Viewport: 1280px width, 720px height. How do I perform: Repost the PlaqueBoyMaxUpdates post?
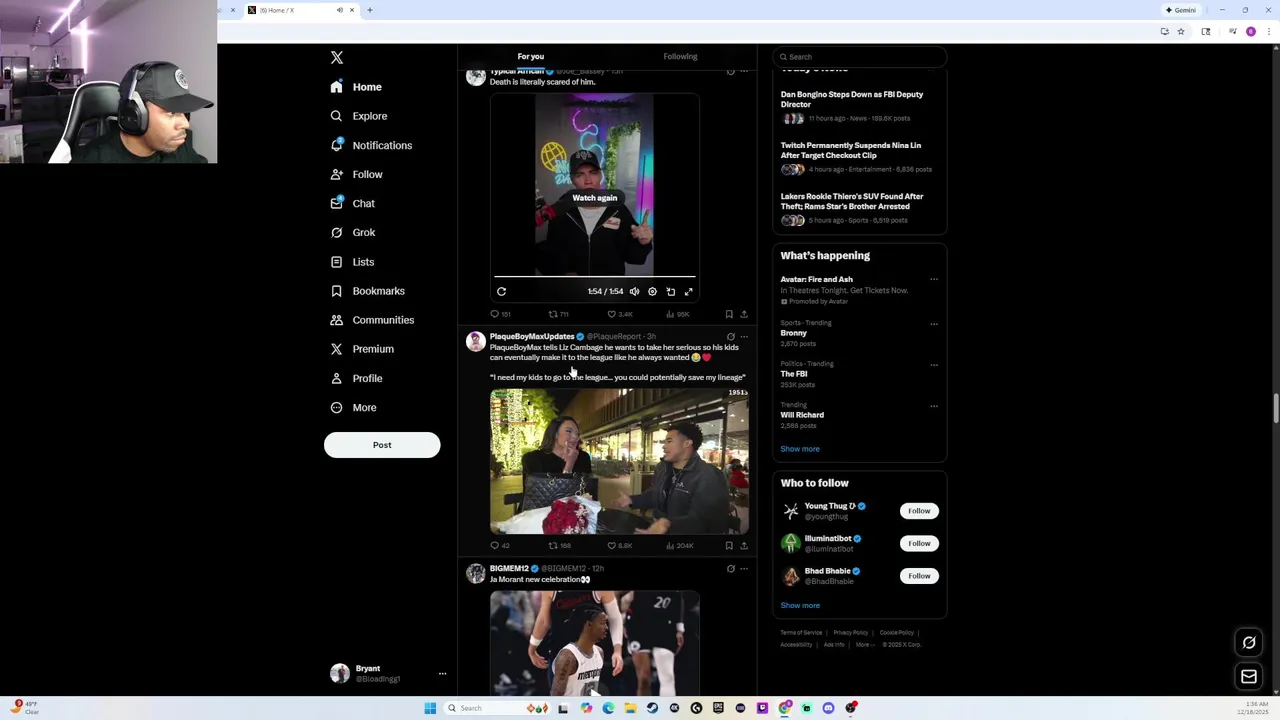559,546
